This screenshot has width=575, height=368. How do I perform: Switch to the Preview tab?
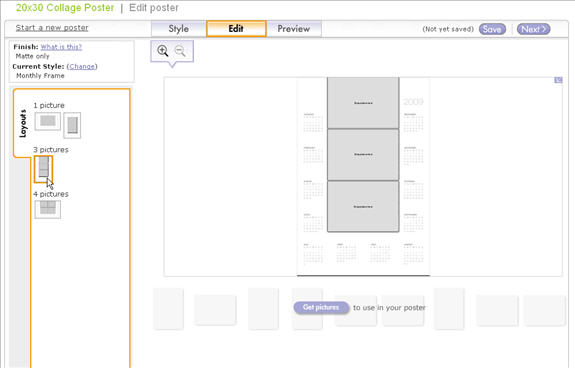(294, 29)
